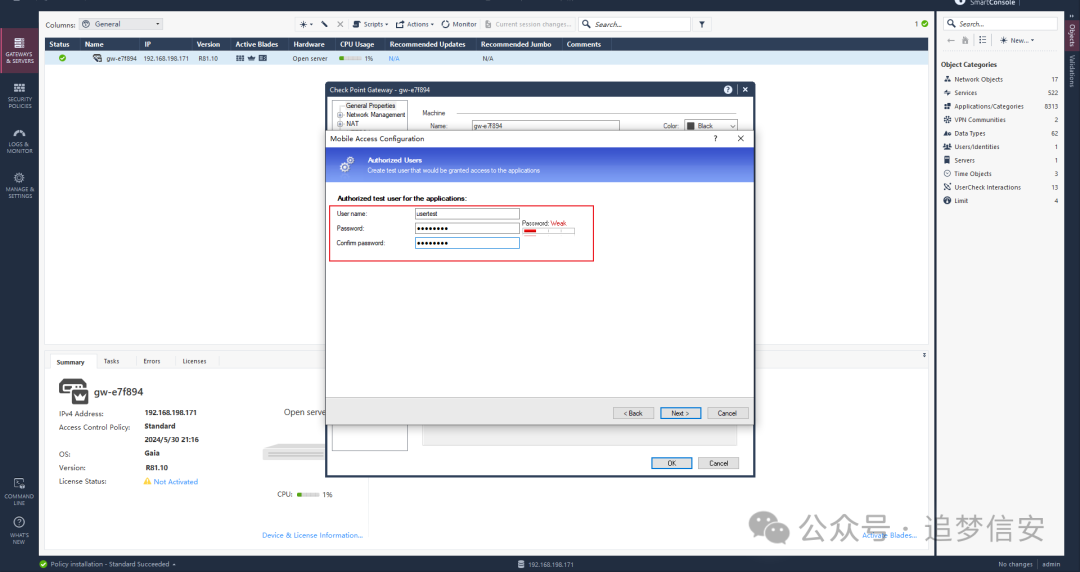
Task: Click the gateway list Search box
Action: pos(634,24)
